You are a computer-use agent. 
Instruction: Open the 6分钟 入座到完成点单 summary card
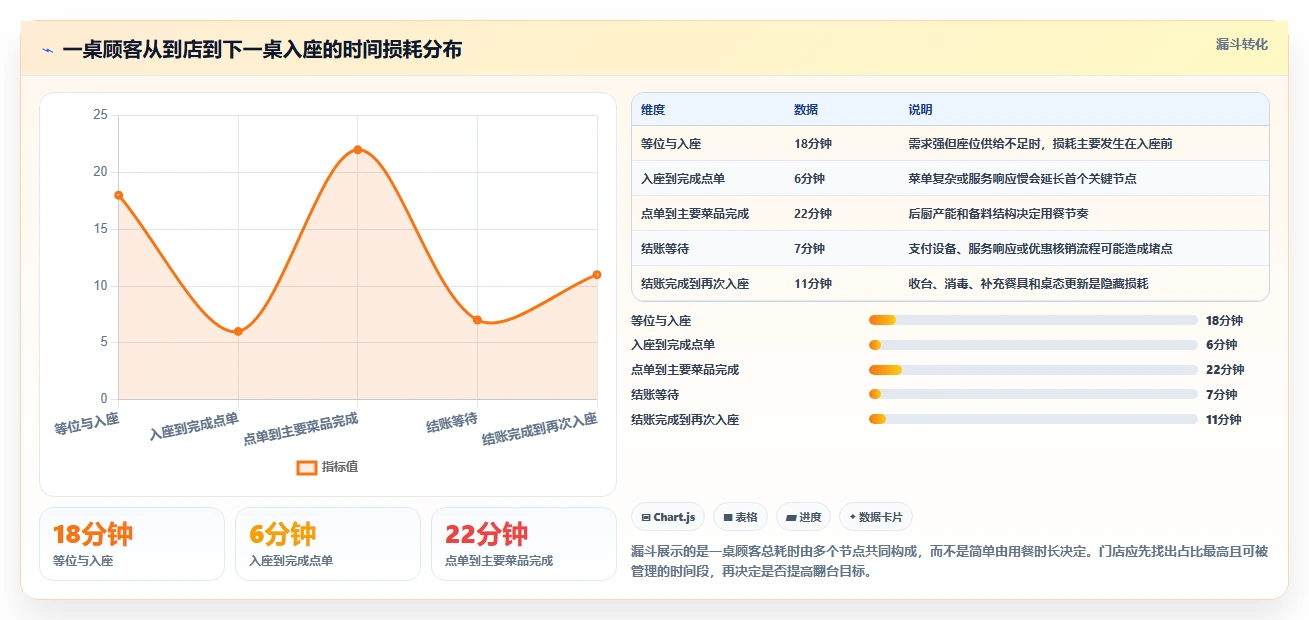(x=328, y=544)
